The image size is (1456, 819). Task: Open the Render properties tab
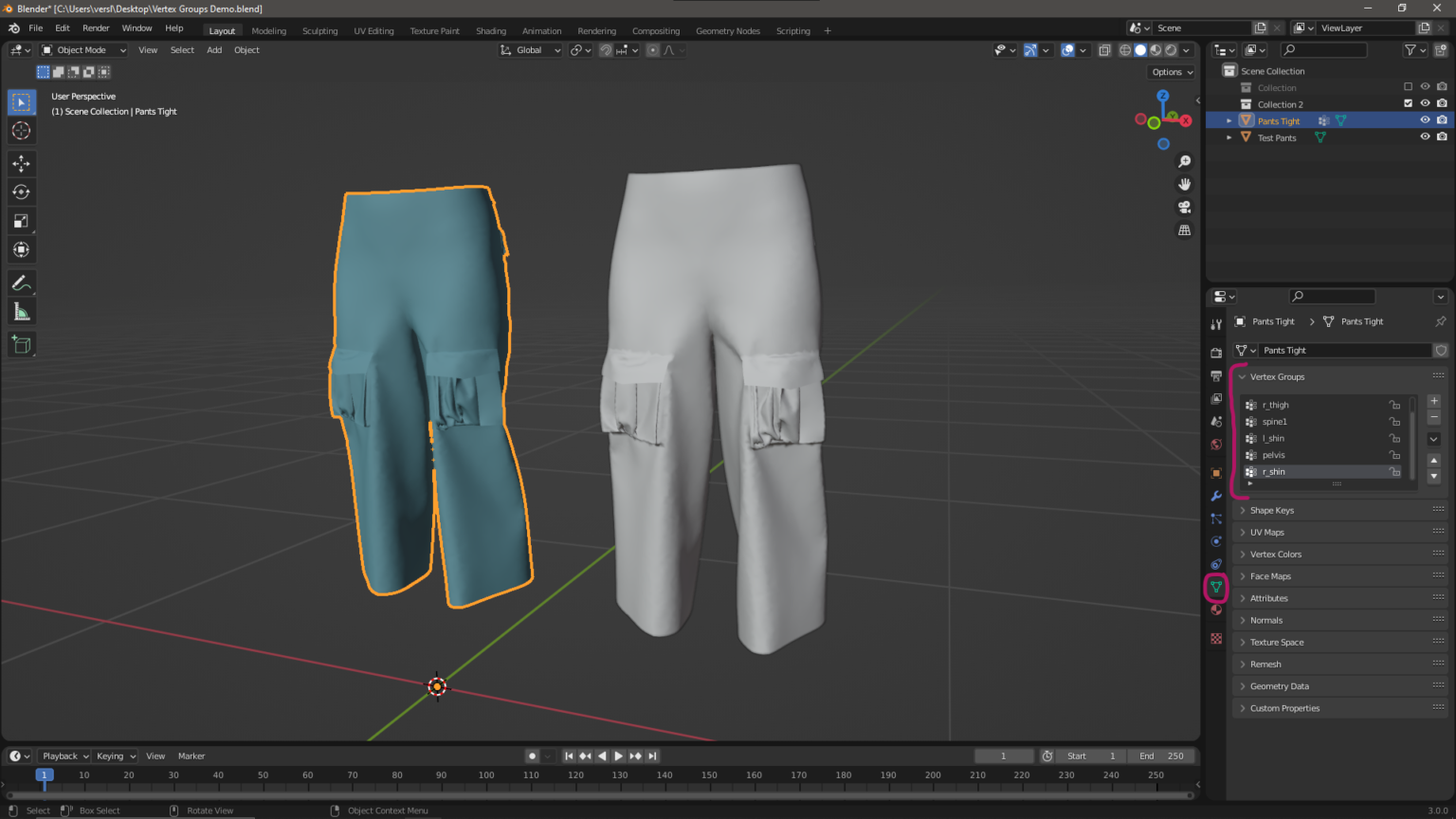(x=1216, y=353)
